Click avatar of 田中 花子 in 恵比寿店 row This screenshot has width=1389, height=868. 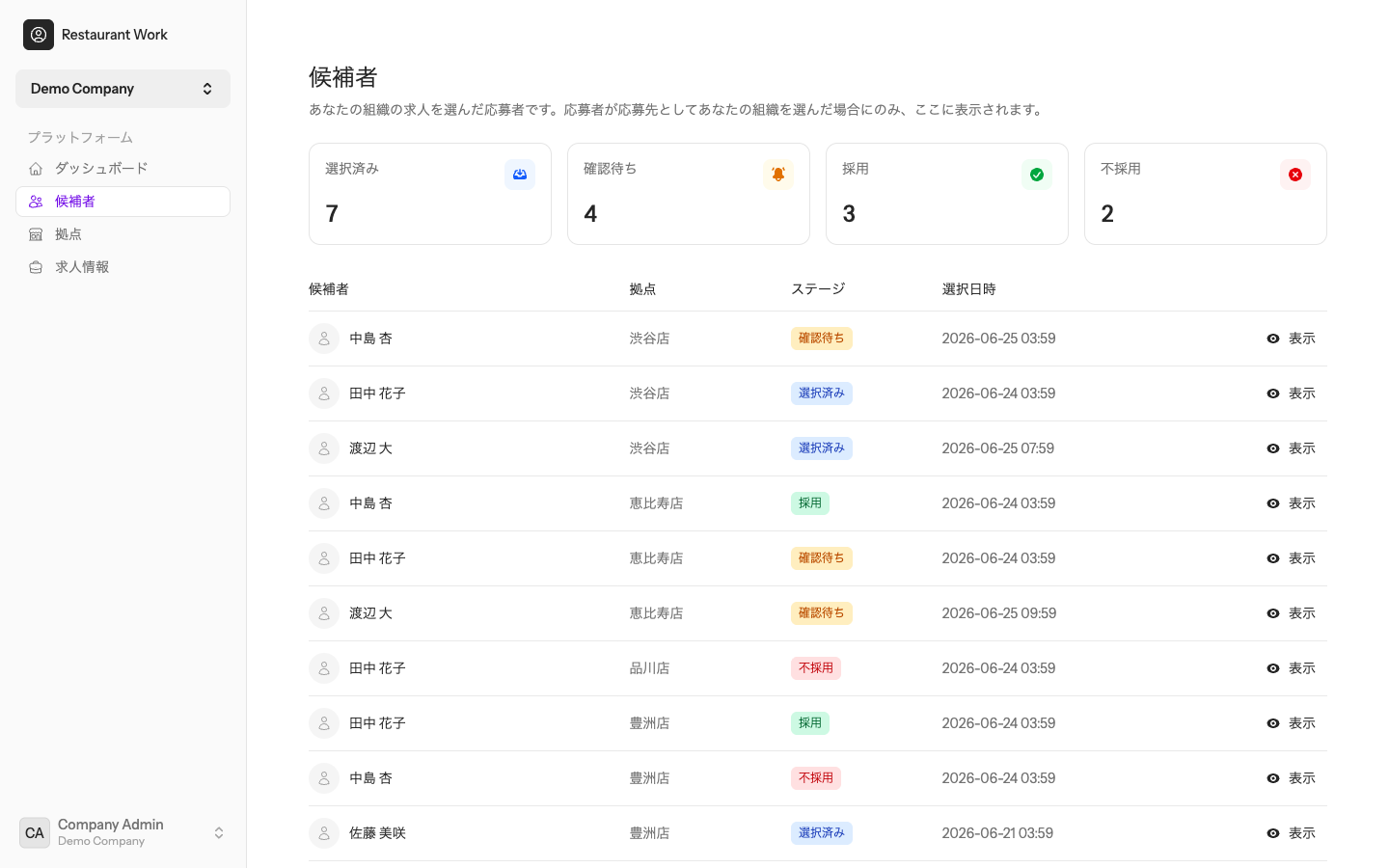point(324,558)
